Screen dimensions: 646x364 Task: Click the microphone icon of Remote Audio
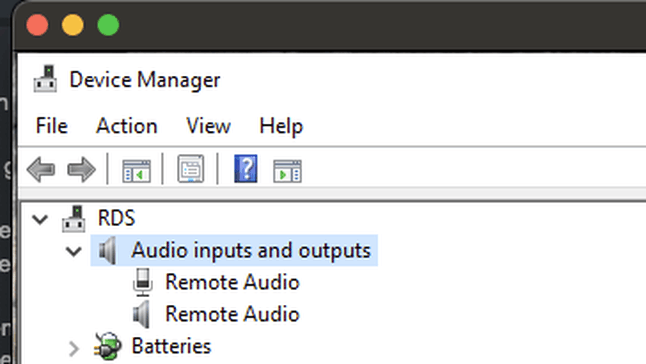tap(143, 282)
